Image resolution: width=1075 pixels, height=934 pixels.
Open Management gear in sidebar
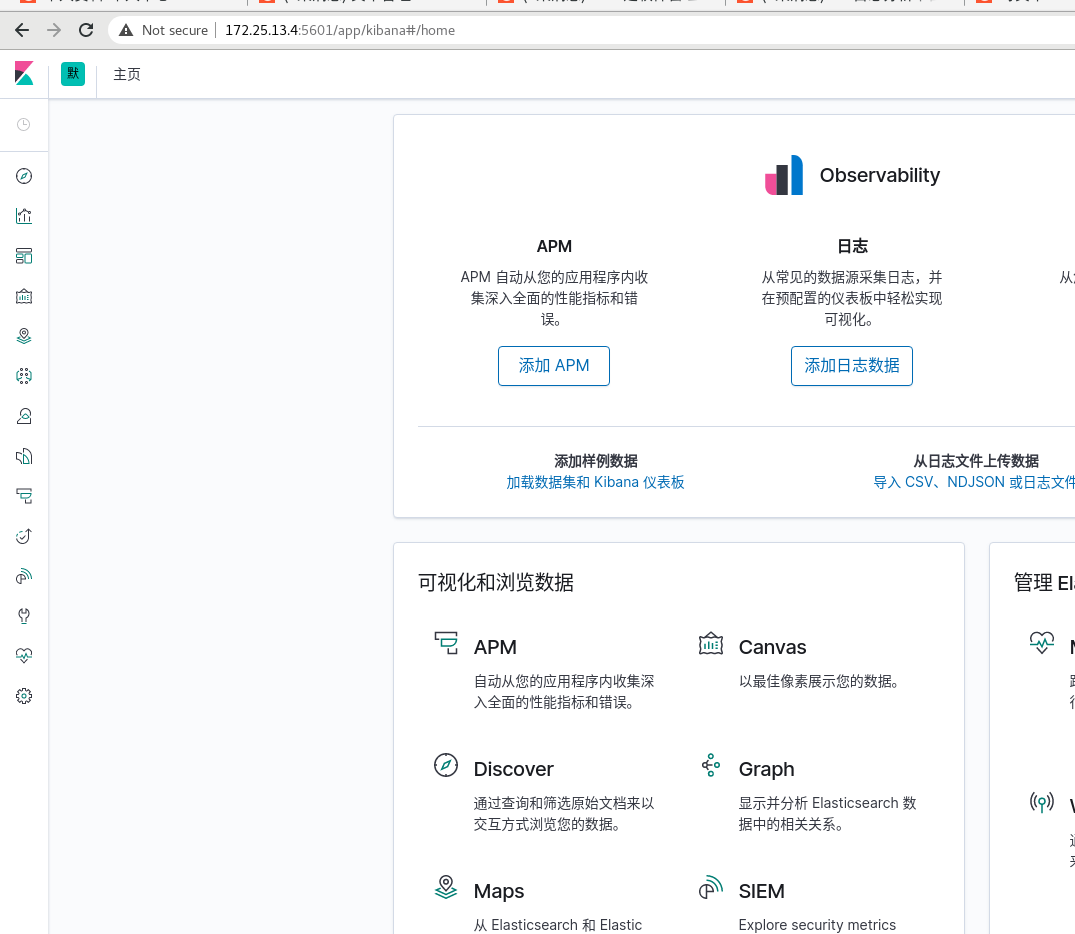pos(24,696)
